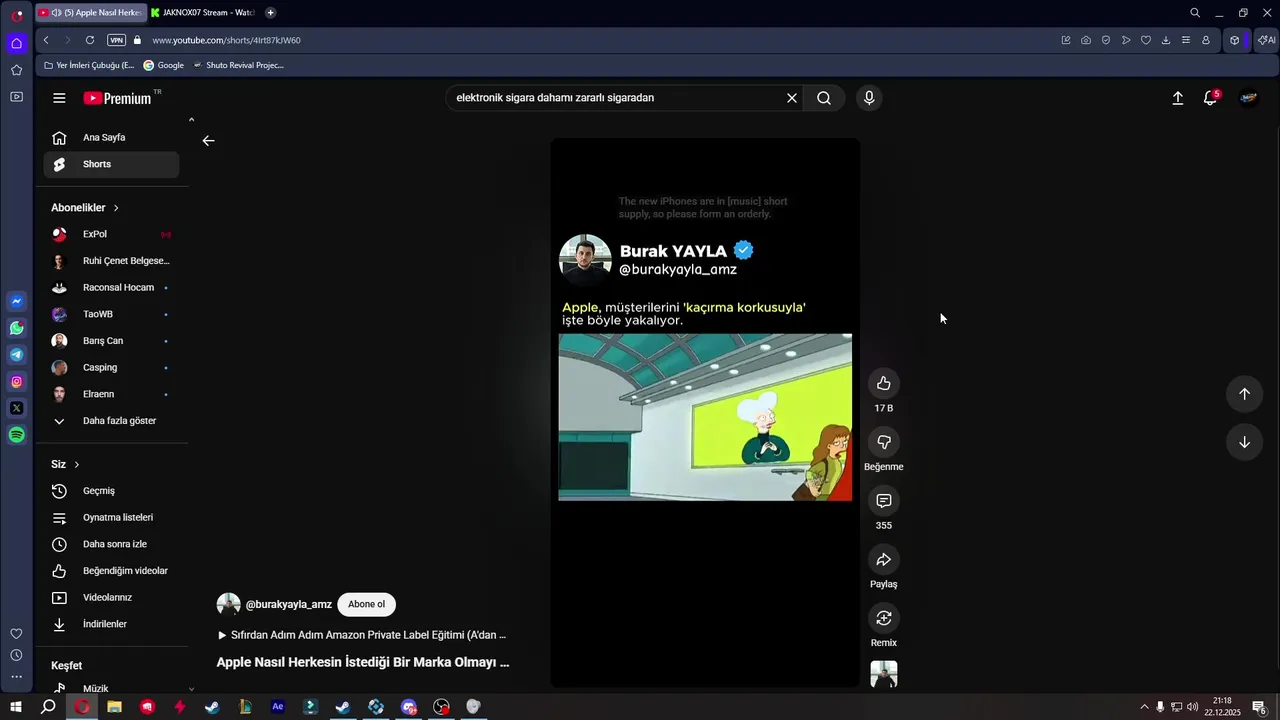Mute the audio on the Apple tab
Viewport: 1280px width, 720px height.
pos(56,13)
